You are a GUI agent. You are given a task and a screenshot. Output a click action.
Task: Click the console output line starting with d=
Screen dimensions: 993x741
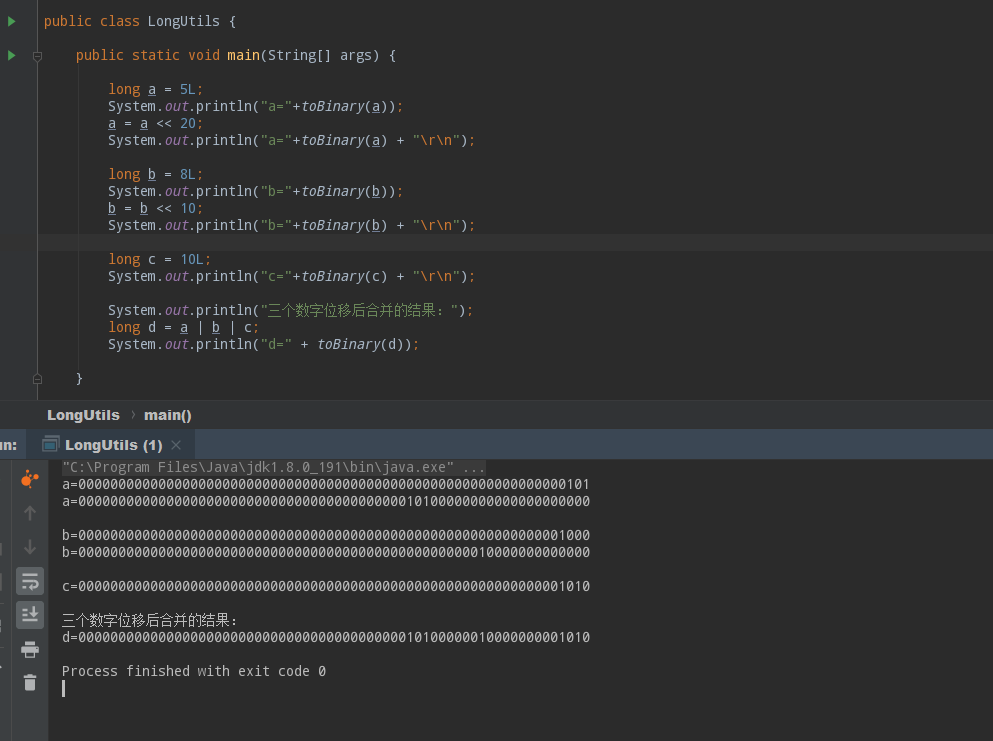pyautogui.click(x=326, y=637)
